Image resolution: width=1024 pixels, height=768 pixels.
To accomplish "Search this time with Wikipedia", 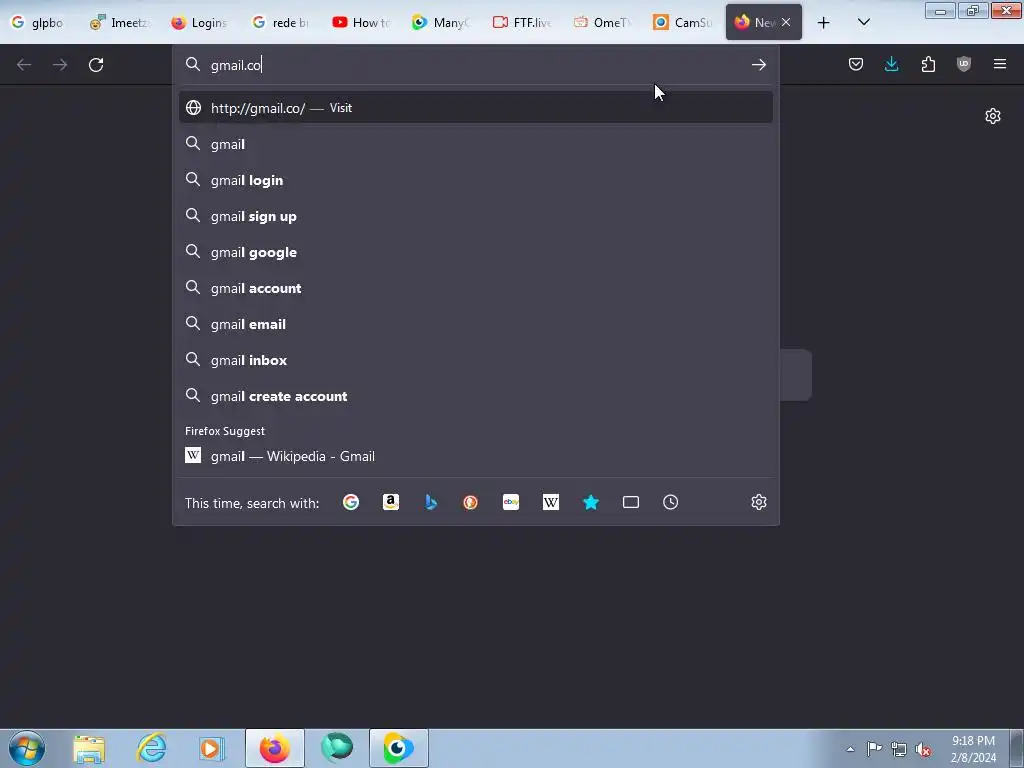I will 551,502.
